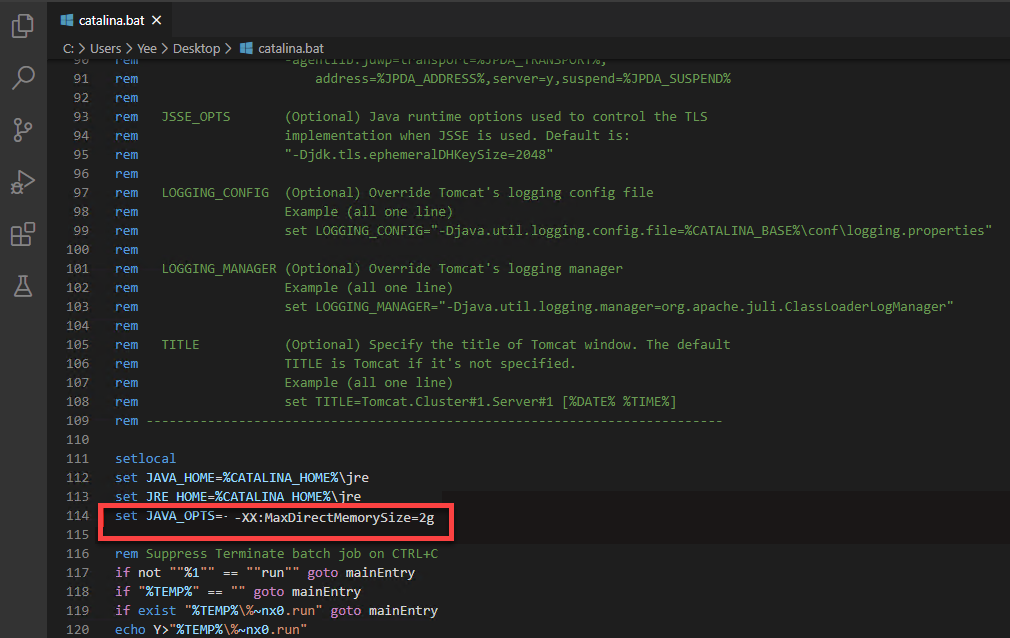Click the Desktop breadcrumb segment
1010x638 pixels.
click(x=196, y=48)
